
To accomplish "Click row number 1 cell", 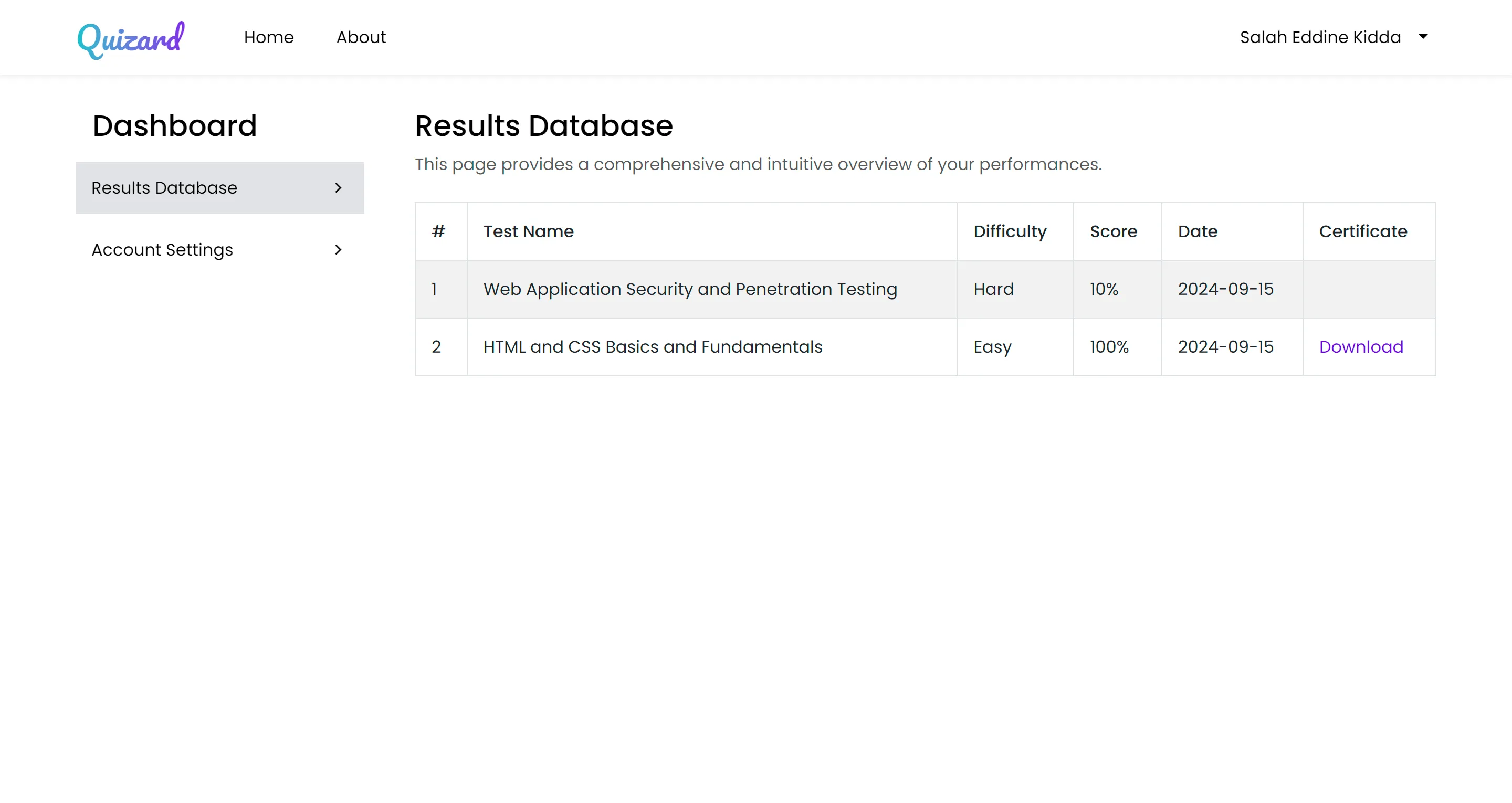I will (x=441, y=289).
